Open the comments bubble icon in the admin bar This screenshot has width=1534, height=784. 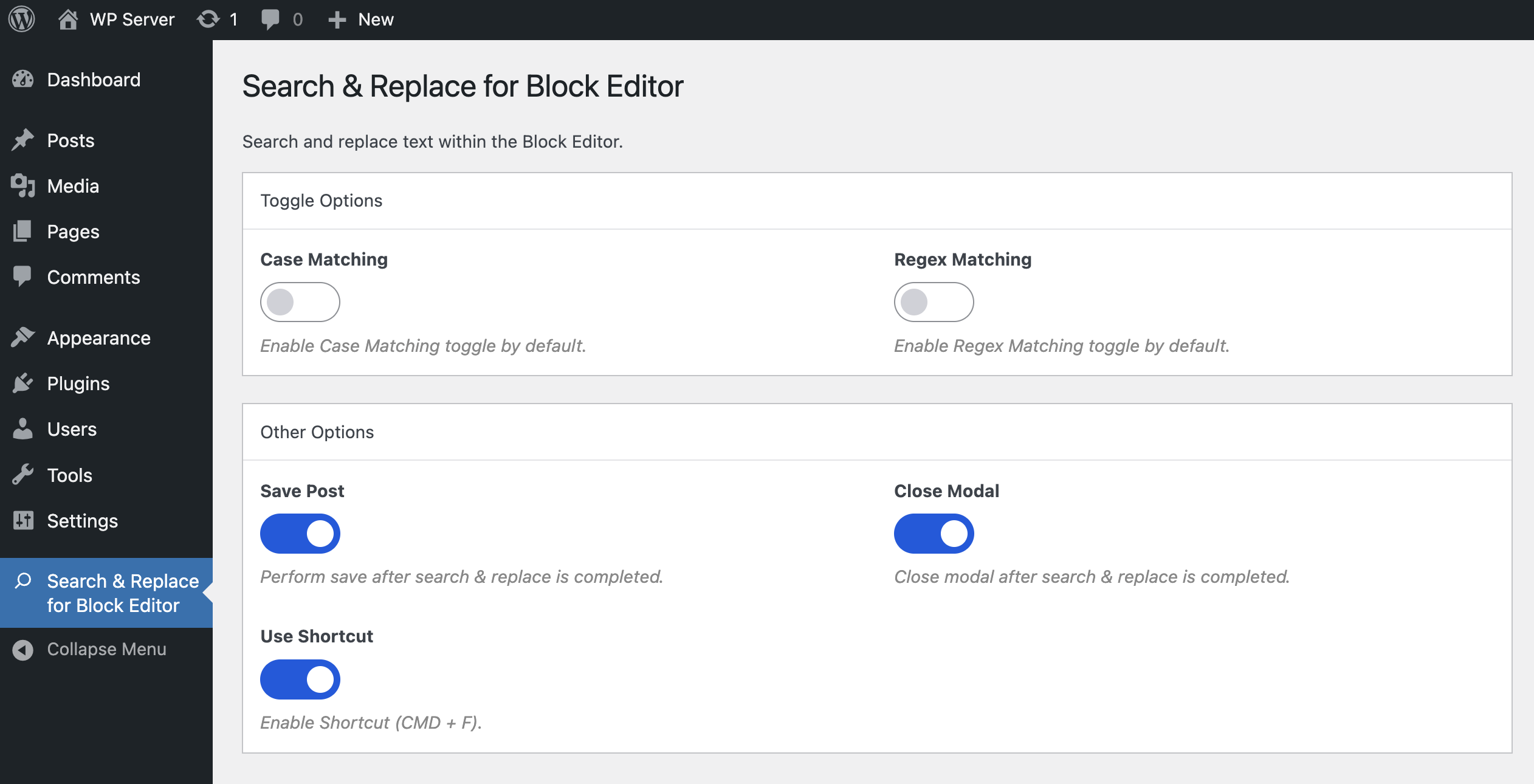[x=270, y=19]
